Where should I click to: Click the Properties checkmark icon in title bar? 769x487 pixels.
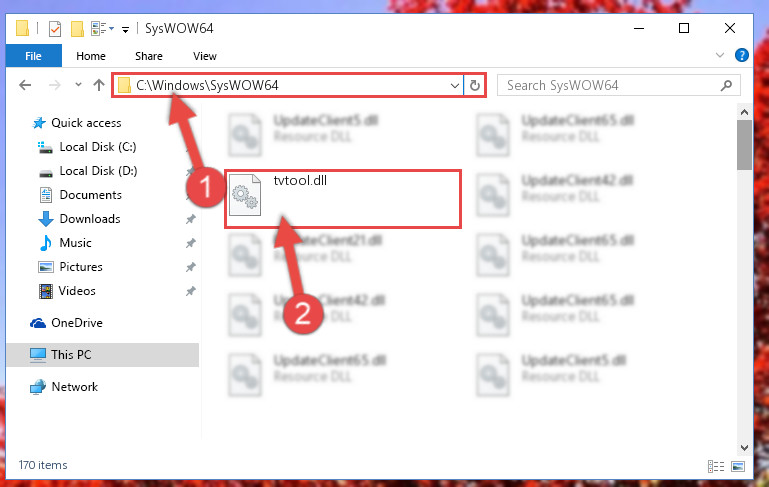(55, 29)
